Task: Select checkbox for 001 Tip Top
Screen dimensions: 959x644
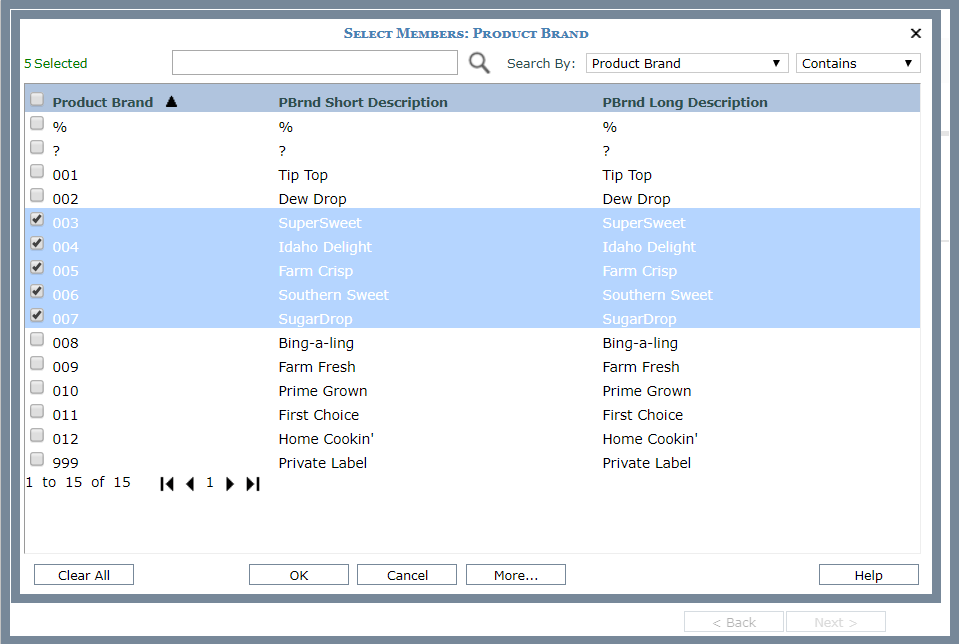Action: point(37,171)
